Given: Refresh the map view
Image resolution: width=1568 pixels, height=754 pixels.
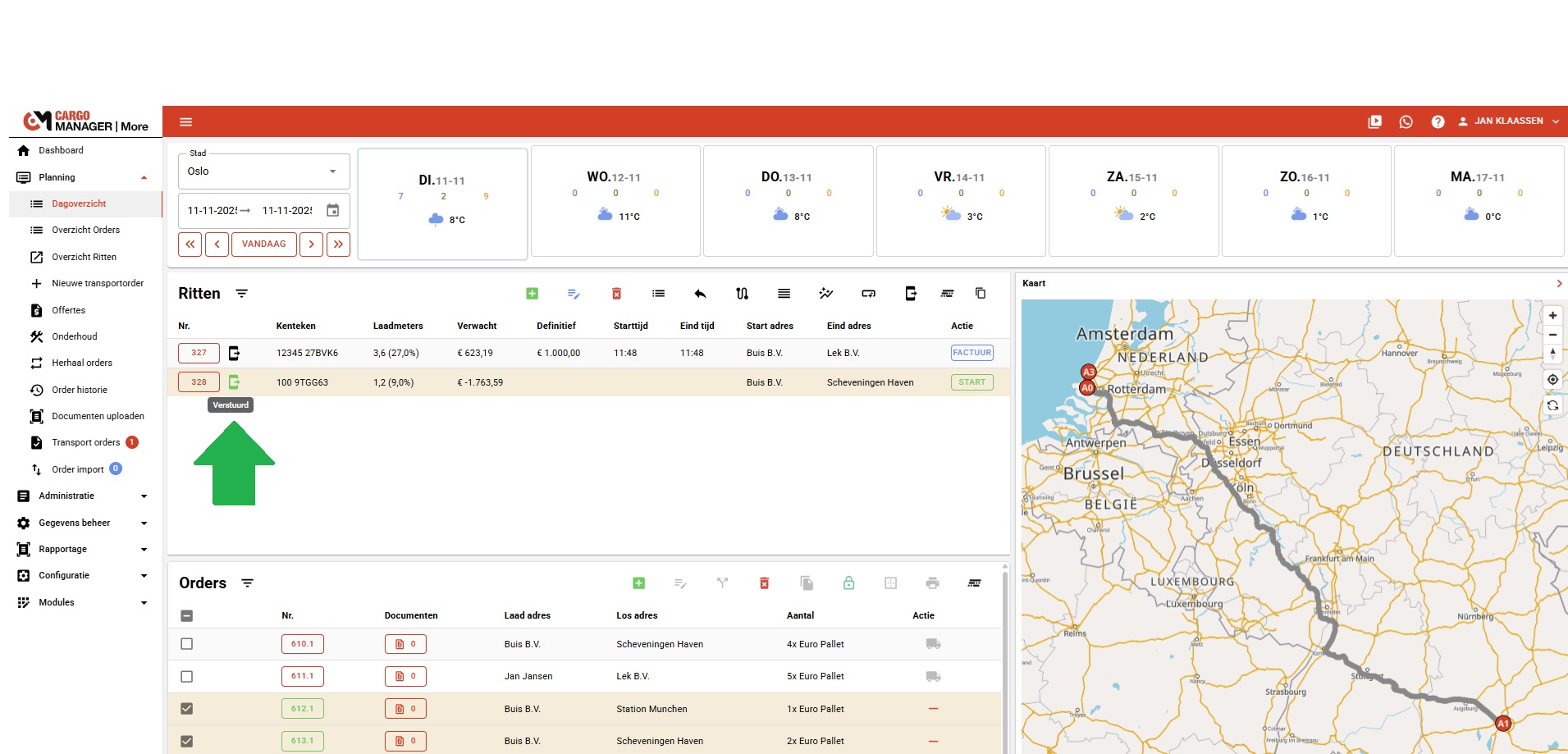Looking at the screenshot, I should point(1552,405).
